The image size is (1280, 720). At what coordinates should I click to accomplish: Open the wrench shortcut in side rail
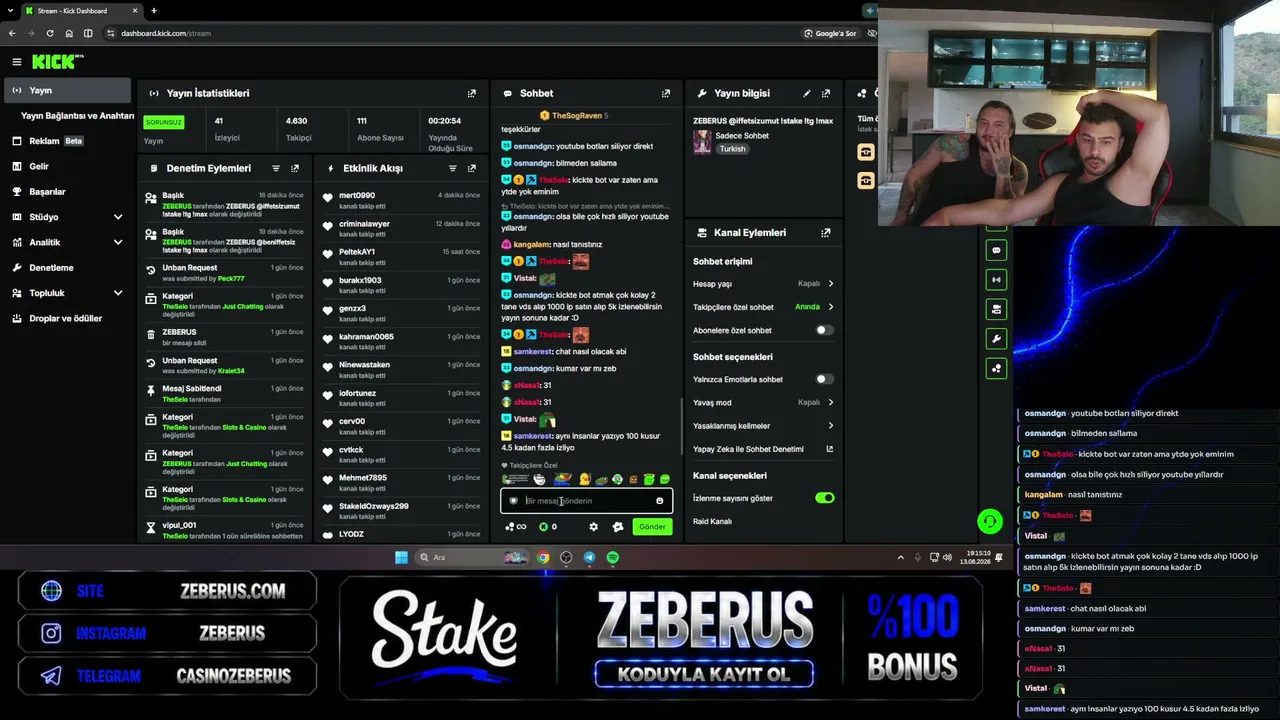click(996, 339)
